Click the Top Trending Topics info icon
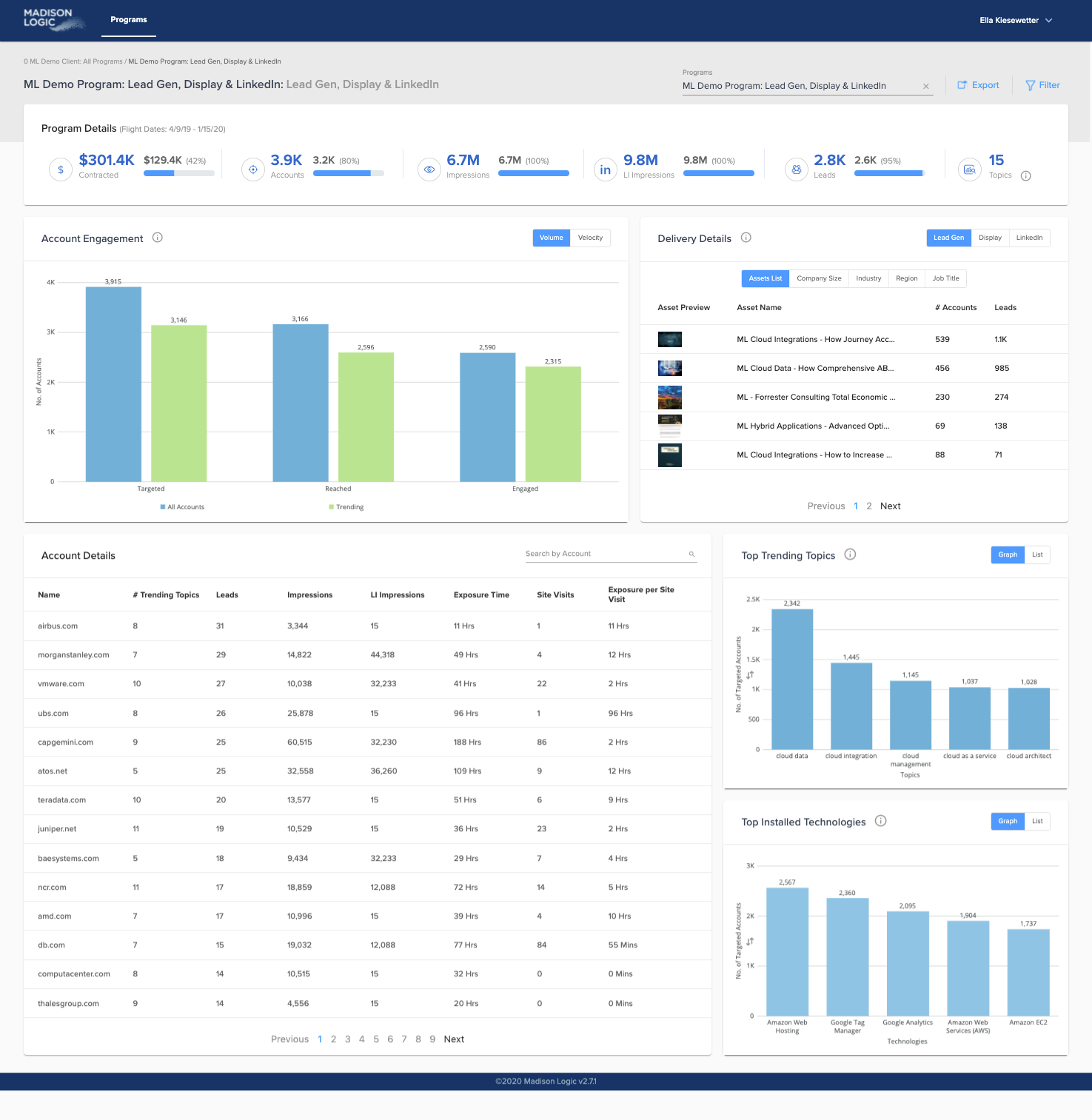This screenshot has width=1092, height=1120. pyautogui.click(x=850, y=554)
